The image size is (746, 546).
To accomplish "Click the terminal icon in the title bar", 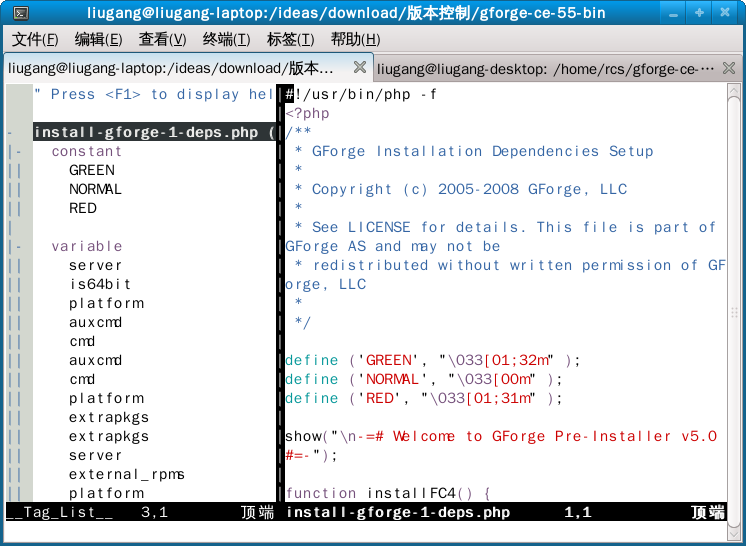I will point(20,13).
